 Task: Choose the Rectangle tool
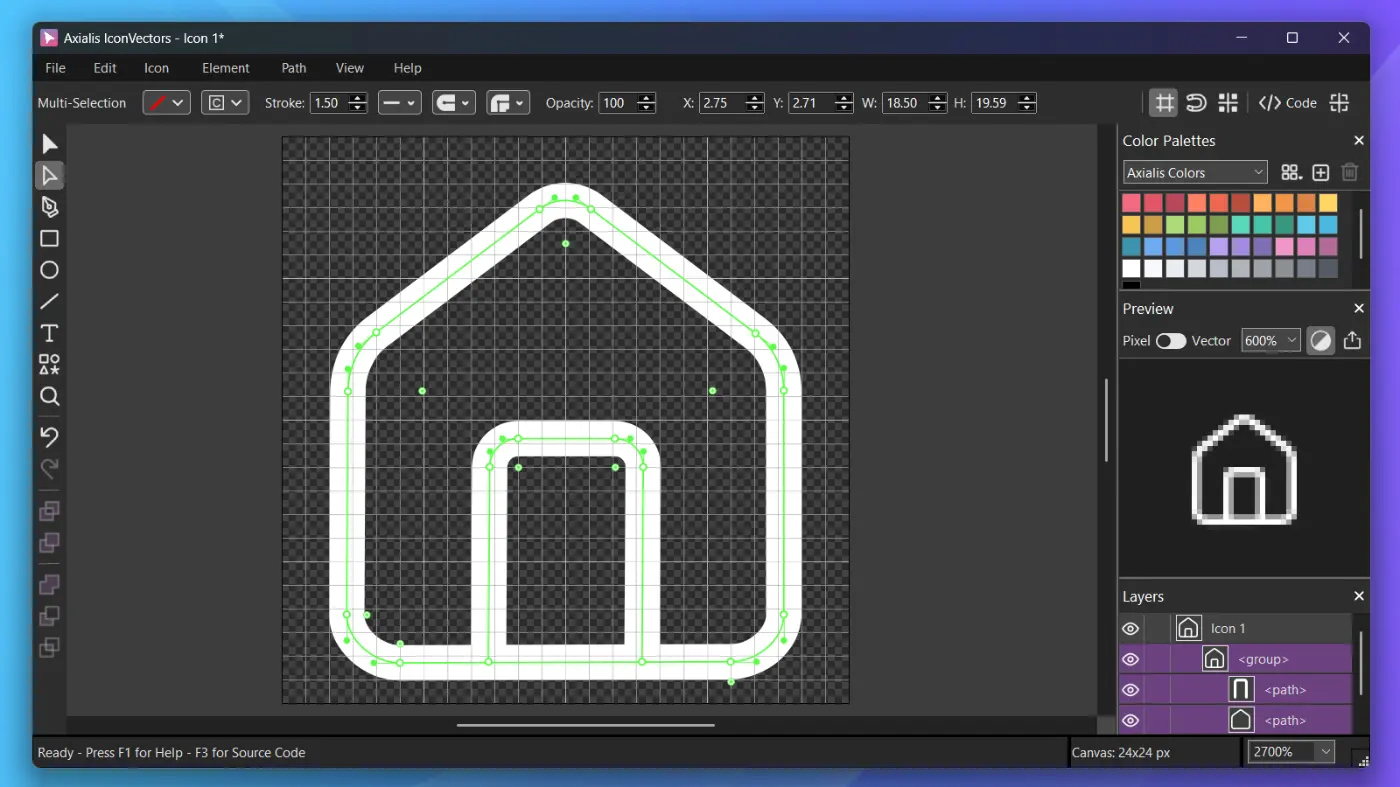click(x=49, y=239)
